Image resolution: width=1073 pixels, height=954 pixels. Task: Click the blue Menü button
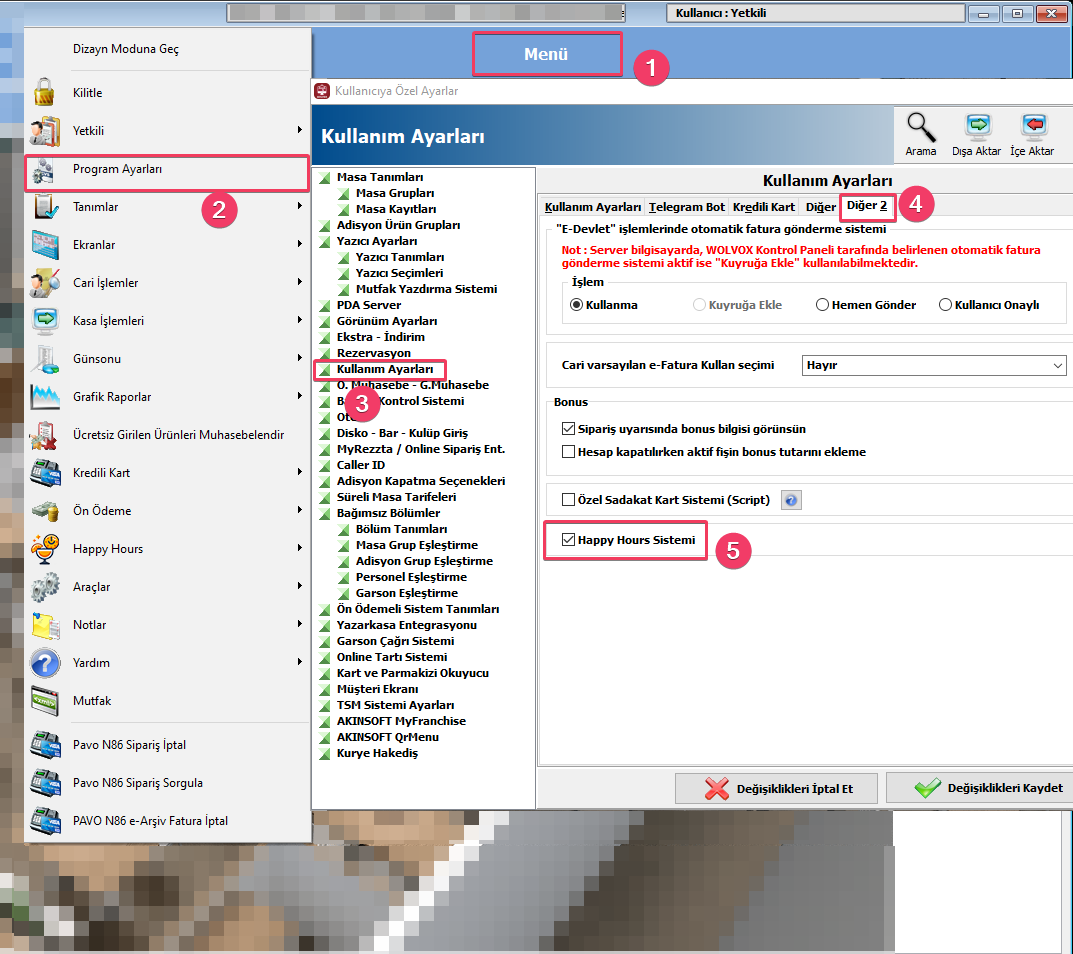click(546, 55)
